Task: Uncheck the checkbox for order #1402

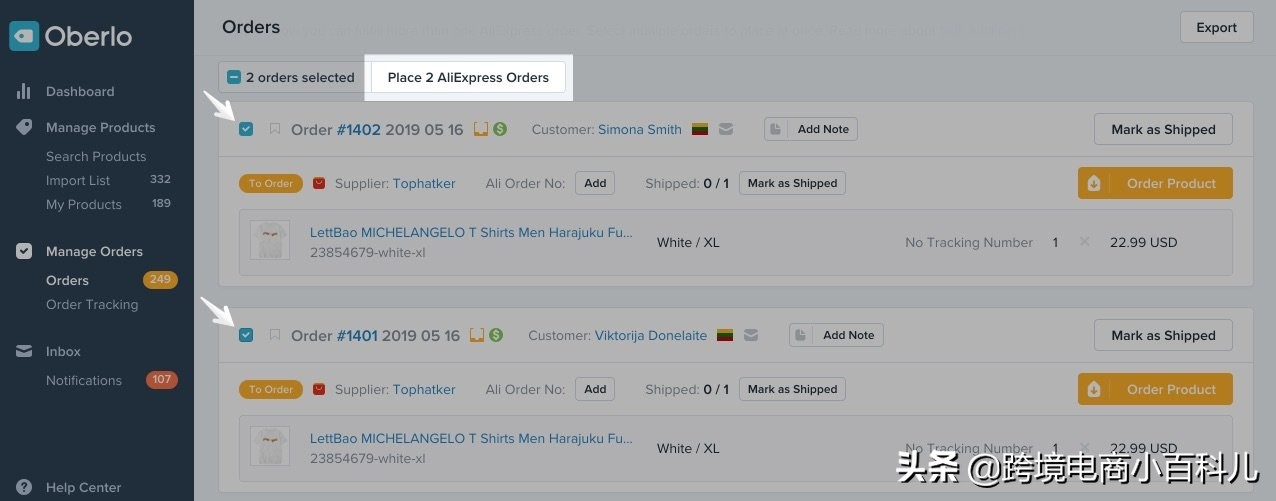Action: click(x=246, y=129)
